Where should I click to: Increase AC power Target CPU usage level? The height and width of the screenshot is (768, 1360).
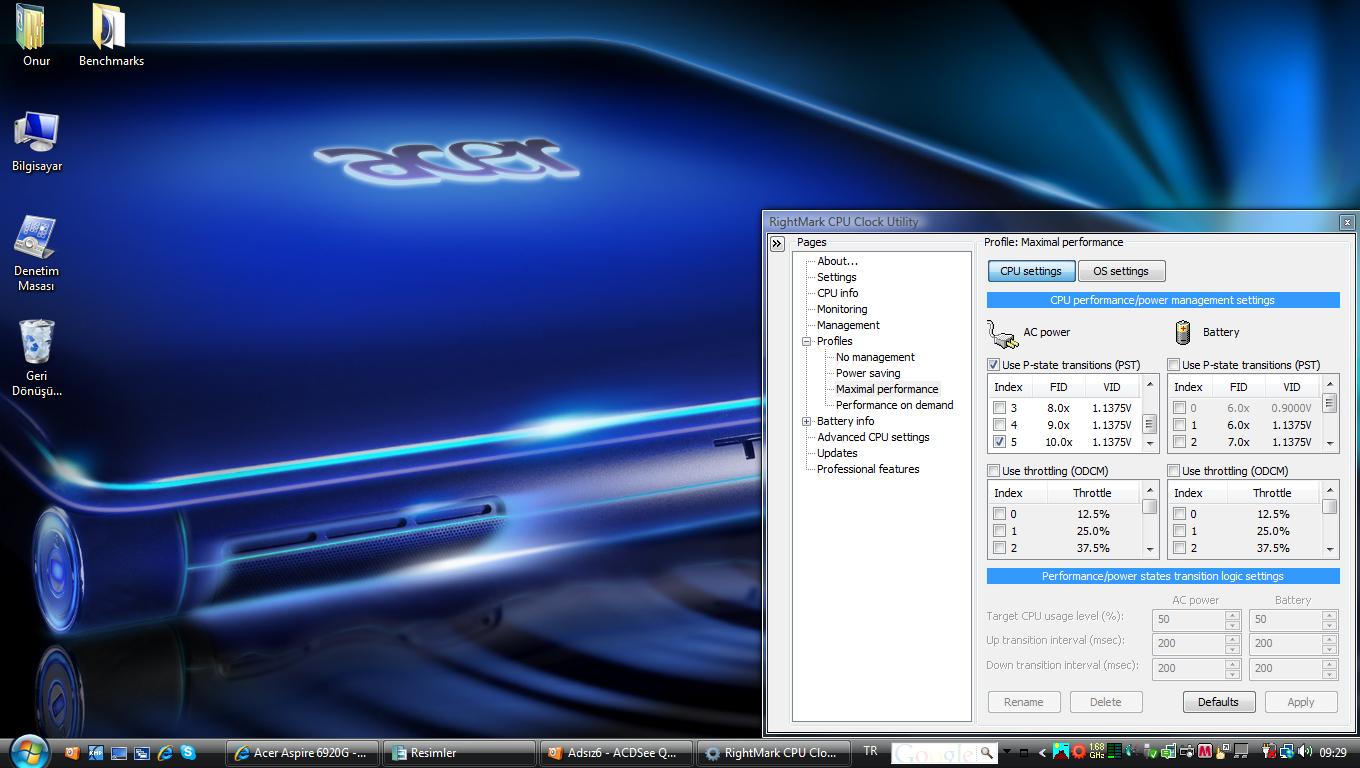coord(1232,614)
